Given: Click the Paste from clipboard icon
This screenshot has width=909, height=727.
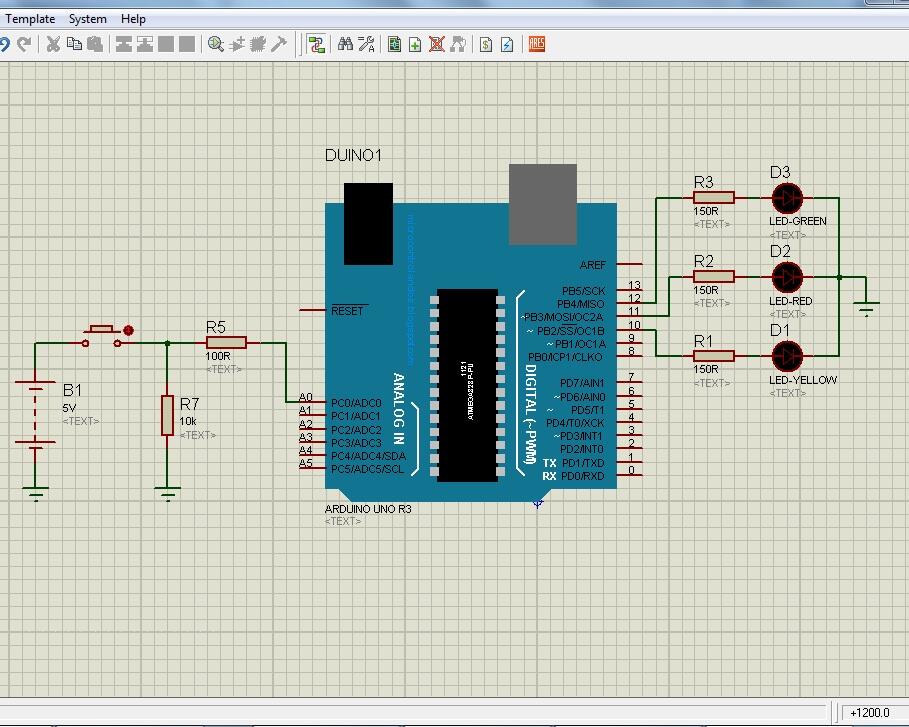Looking at the screenshot, I should tap(94, 44).
